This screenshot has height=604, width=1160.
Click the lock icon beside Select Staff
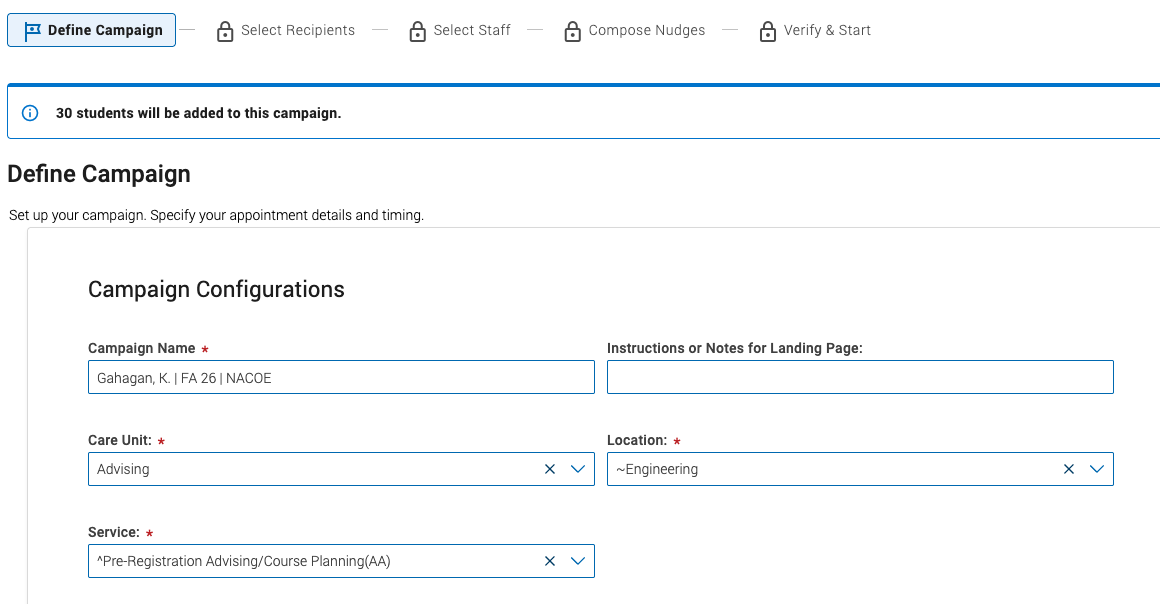[x=417, y=32]
